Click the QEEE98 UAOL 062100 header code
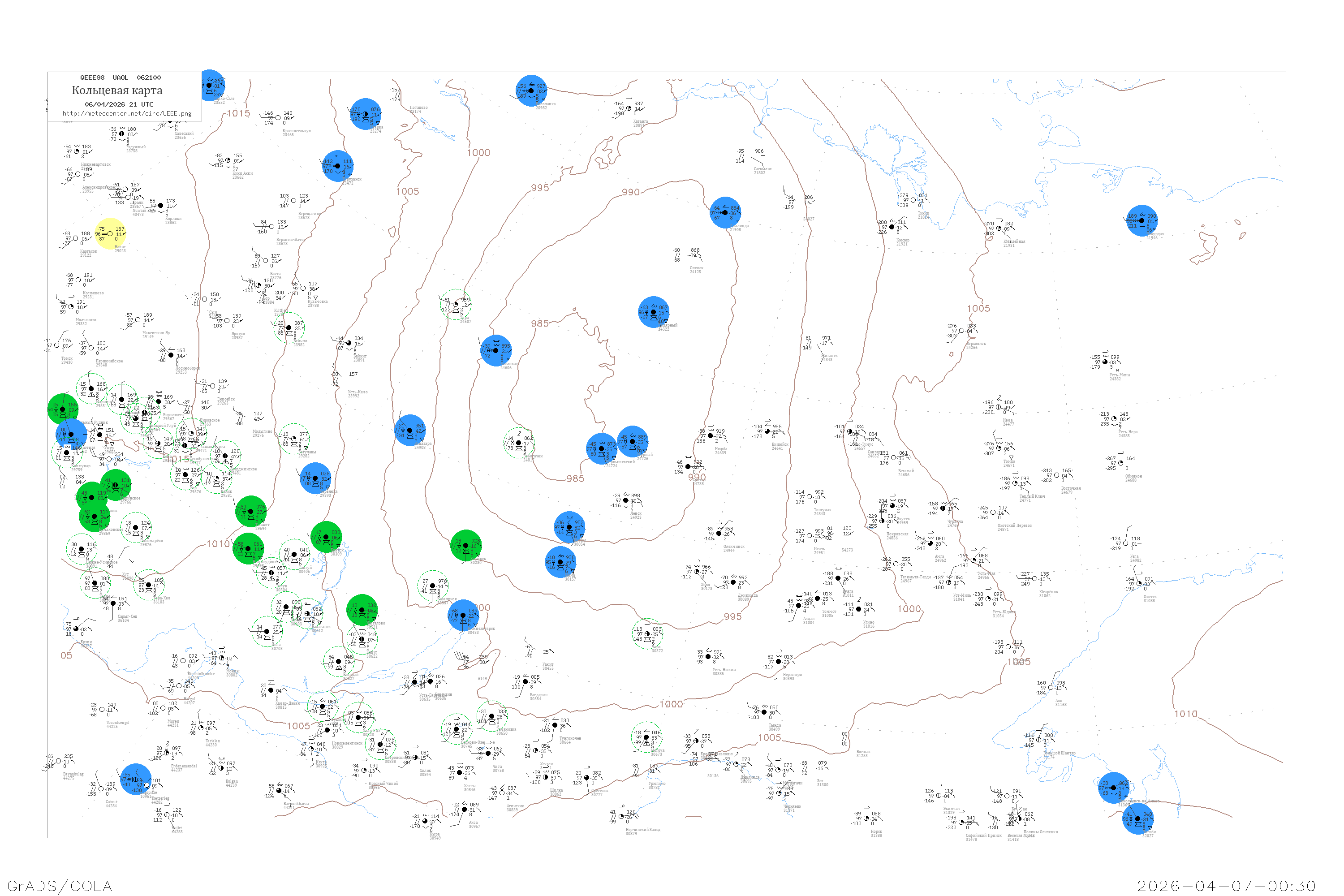Screen dimensions: 1344x896 [120, 78]
